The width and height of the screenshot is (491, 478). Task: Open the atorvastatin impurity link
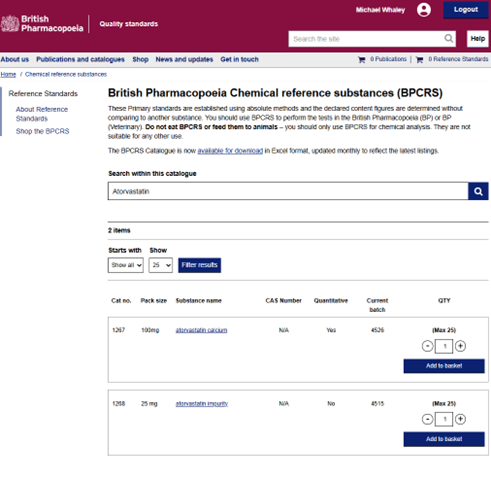click(202, 404)
